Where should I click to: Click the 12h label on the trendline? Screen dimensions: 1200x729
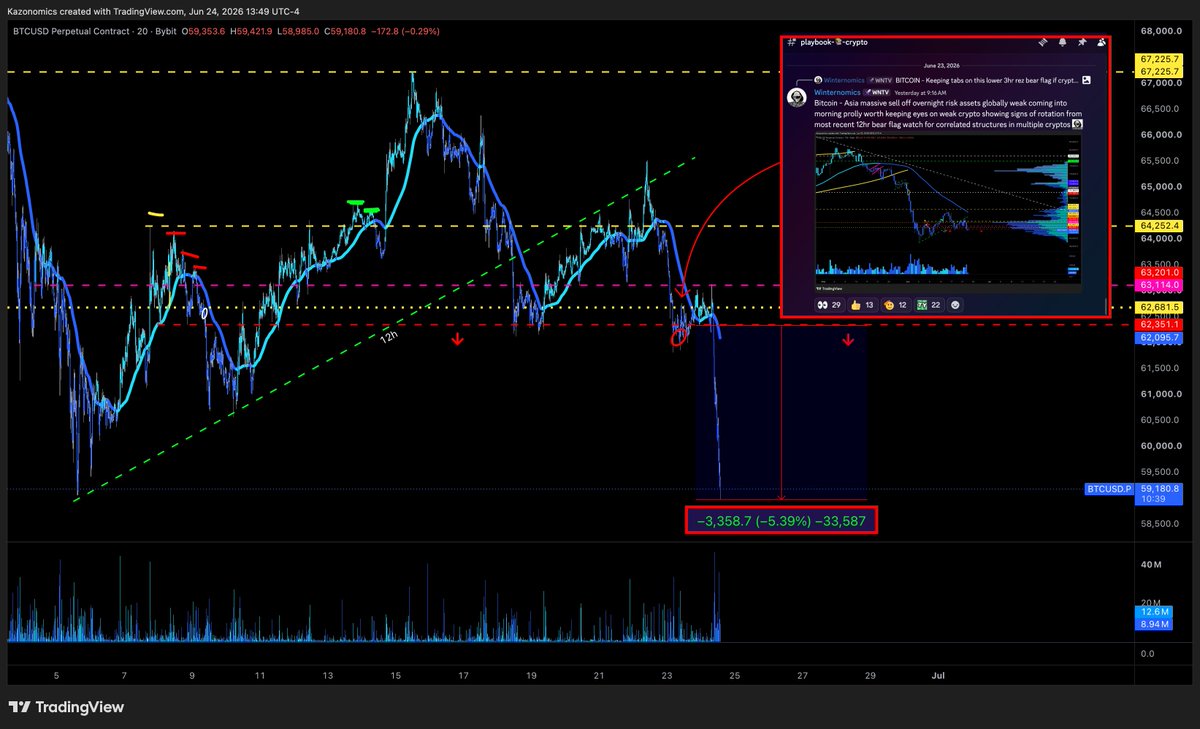coord(389,338)
